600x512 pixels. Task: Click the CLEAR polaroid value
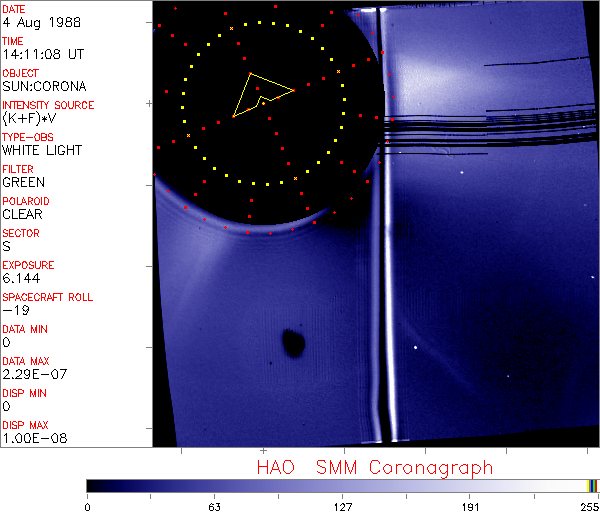tap(22, 214)
